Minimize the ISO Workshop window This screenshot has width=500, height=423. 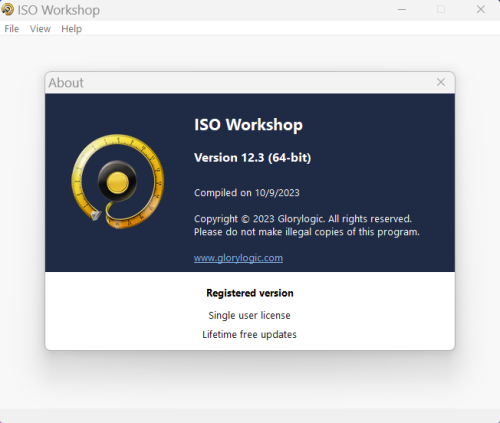click(x=402, y=9)
